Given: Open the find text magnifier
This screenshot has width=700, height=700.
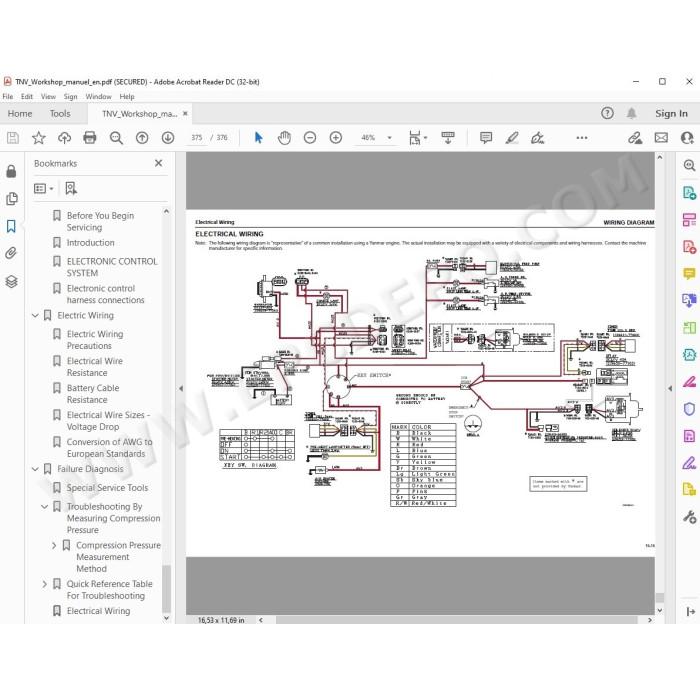Looking at the screenshot, I should [x=116, y=138].
